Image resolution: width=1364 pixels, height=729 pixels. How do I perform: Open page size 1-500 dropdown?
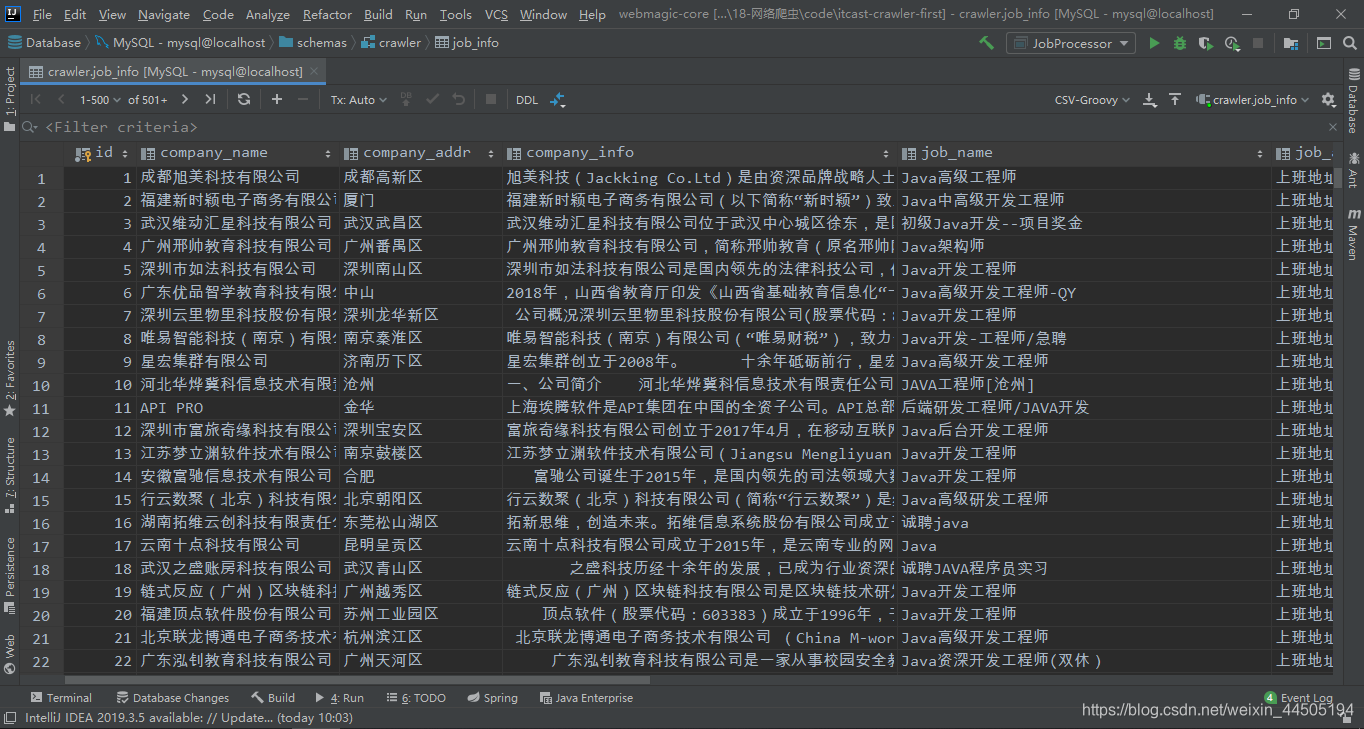[100, 99]
